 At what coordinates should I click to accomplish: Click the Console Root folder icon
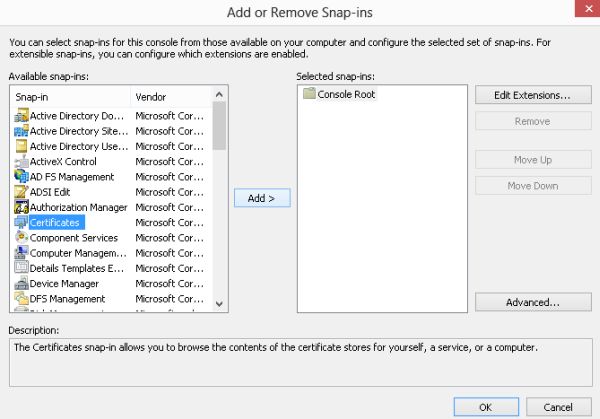click(309, 93)
